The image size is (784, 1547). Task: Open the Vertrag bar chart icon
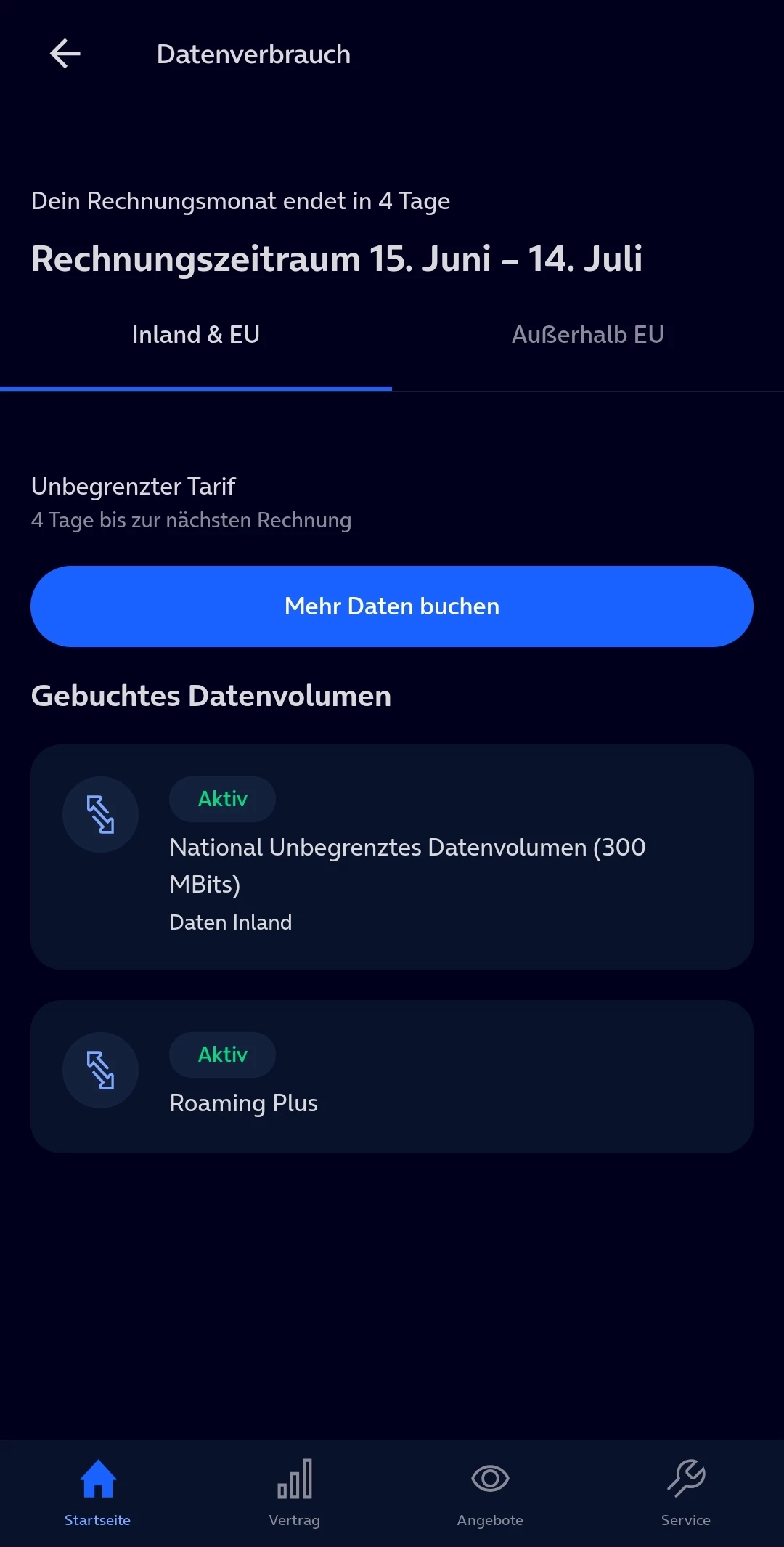coord(294,1479)
